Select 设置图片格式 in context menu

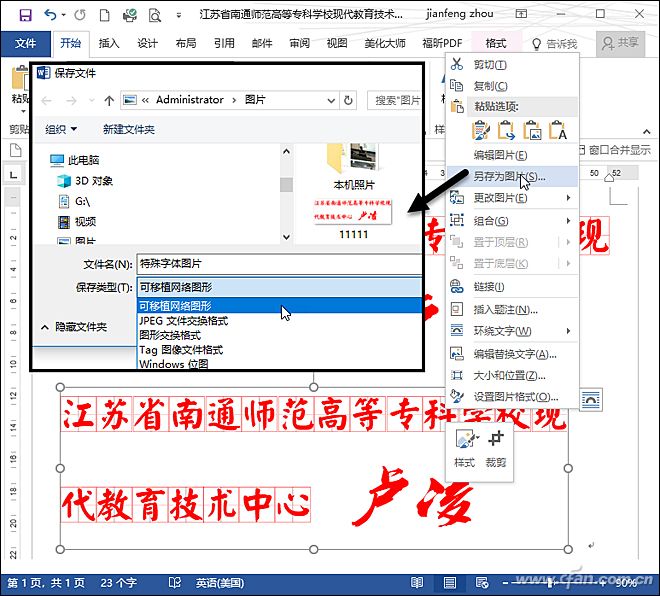512,396
